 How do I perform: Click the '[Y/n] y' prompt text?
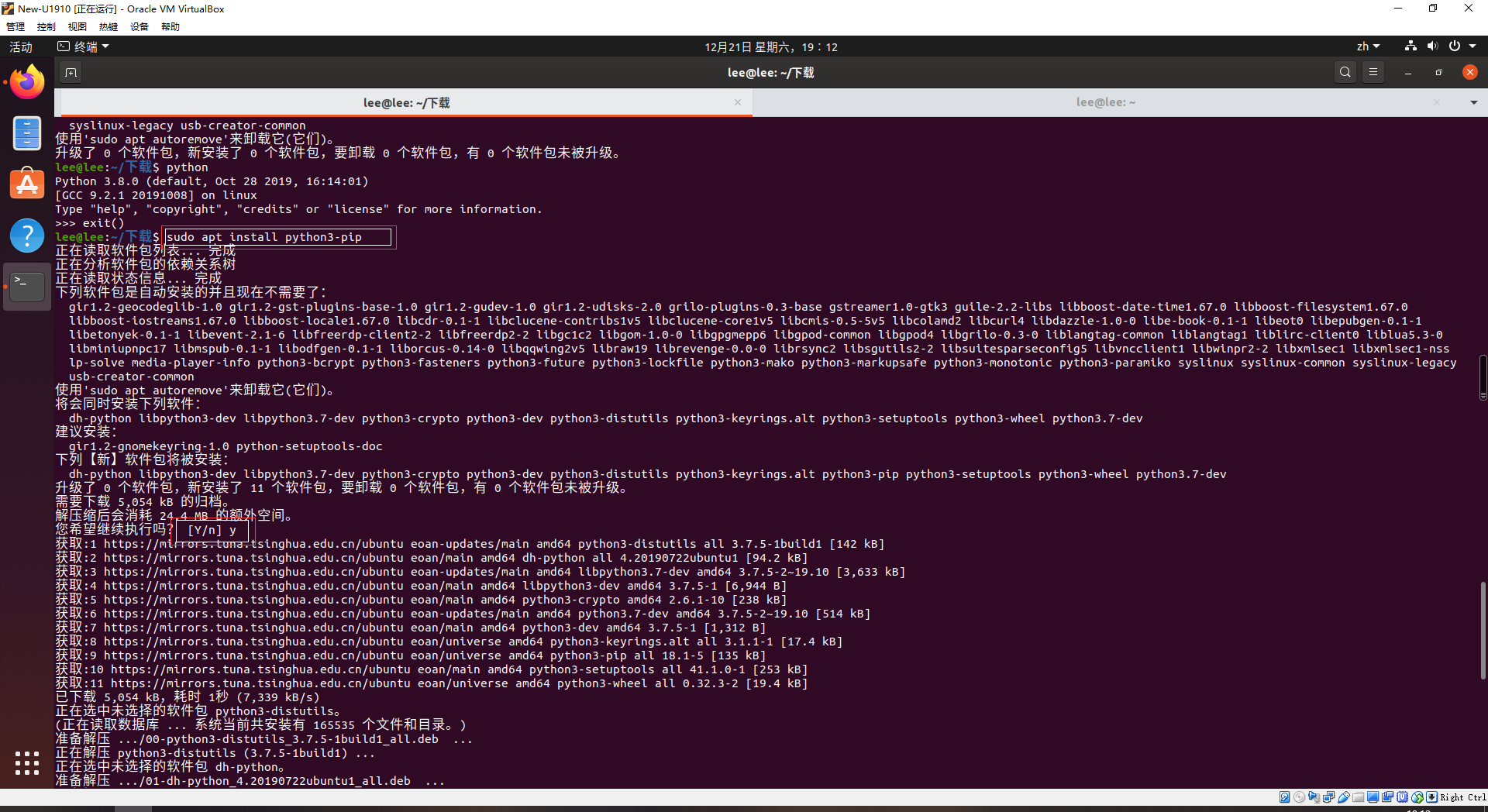pos(212,530)
